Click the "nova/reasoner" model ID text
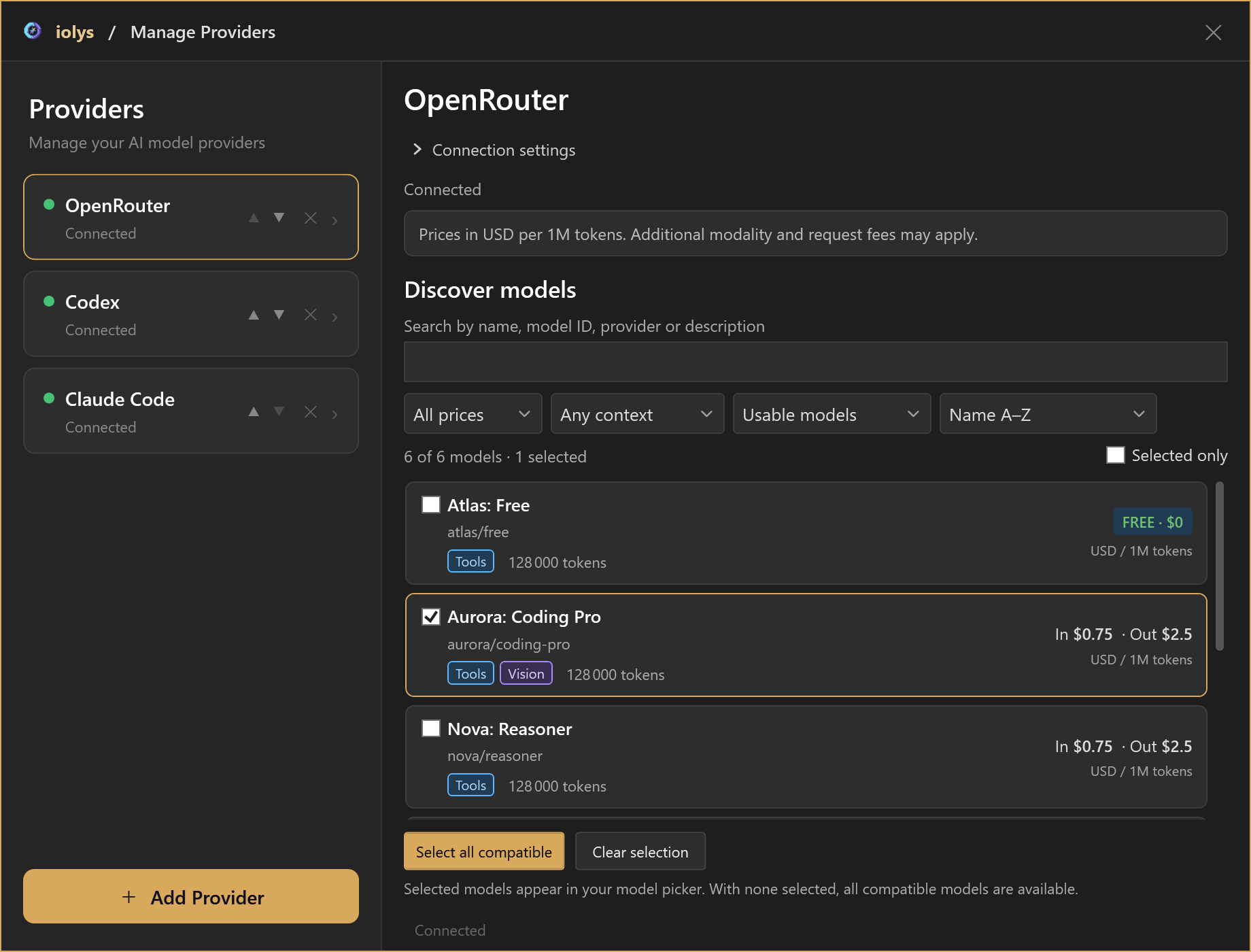 tap(495, 755)
